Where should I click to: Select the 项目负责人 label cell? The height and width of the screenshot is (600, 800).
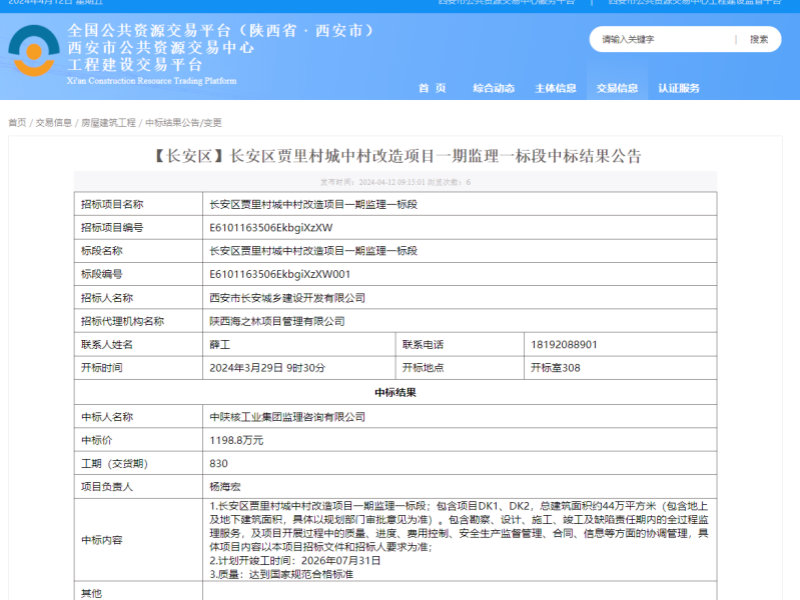click(138, 487)
